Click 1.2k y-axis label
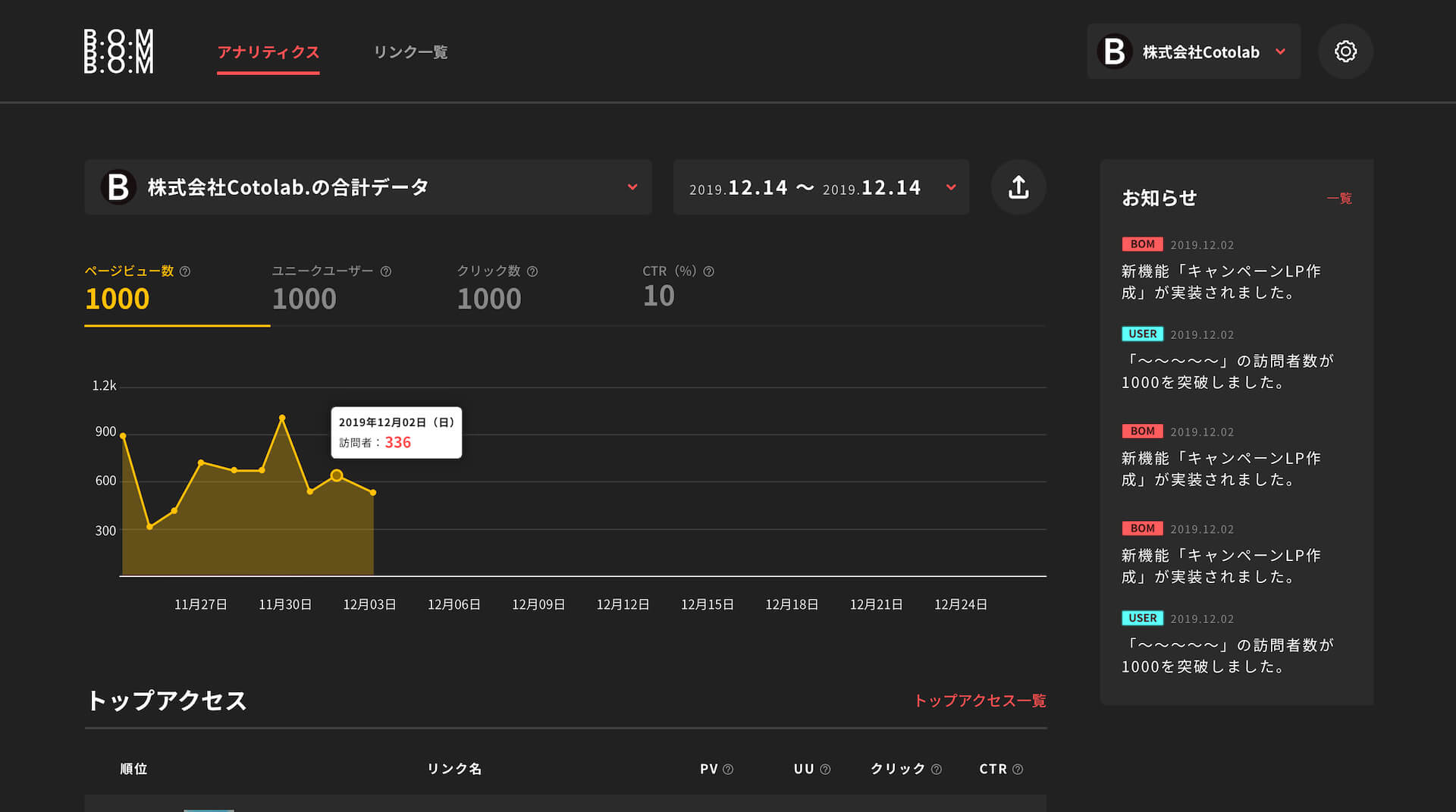 [x=105, y=386]
